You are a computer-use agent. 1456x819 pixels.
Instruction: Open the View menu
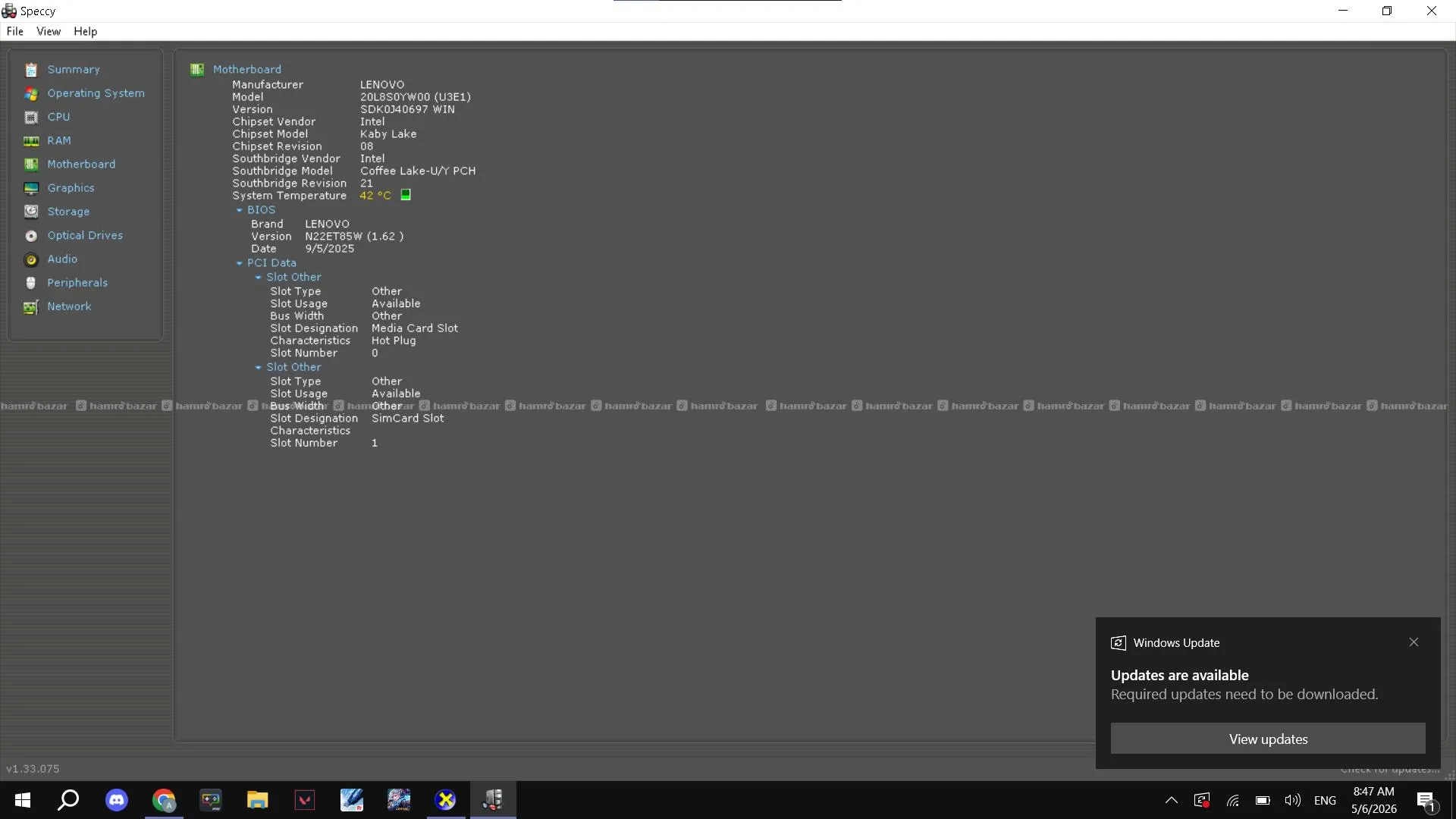[x=49, y=31]
